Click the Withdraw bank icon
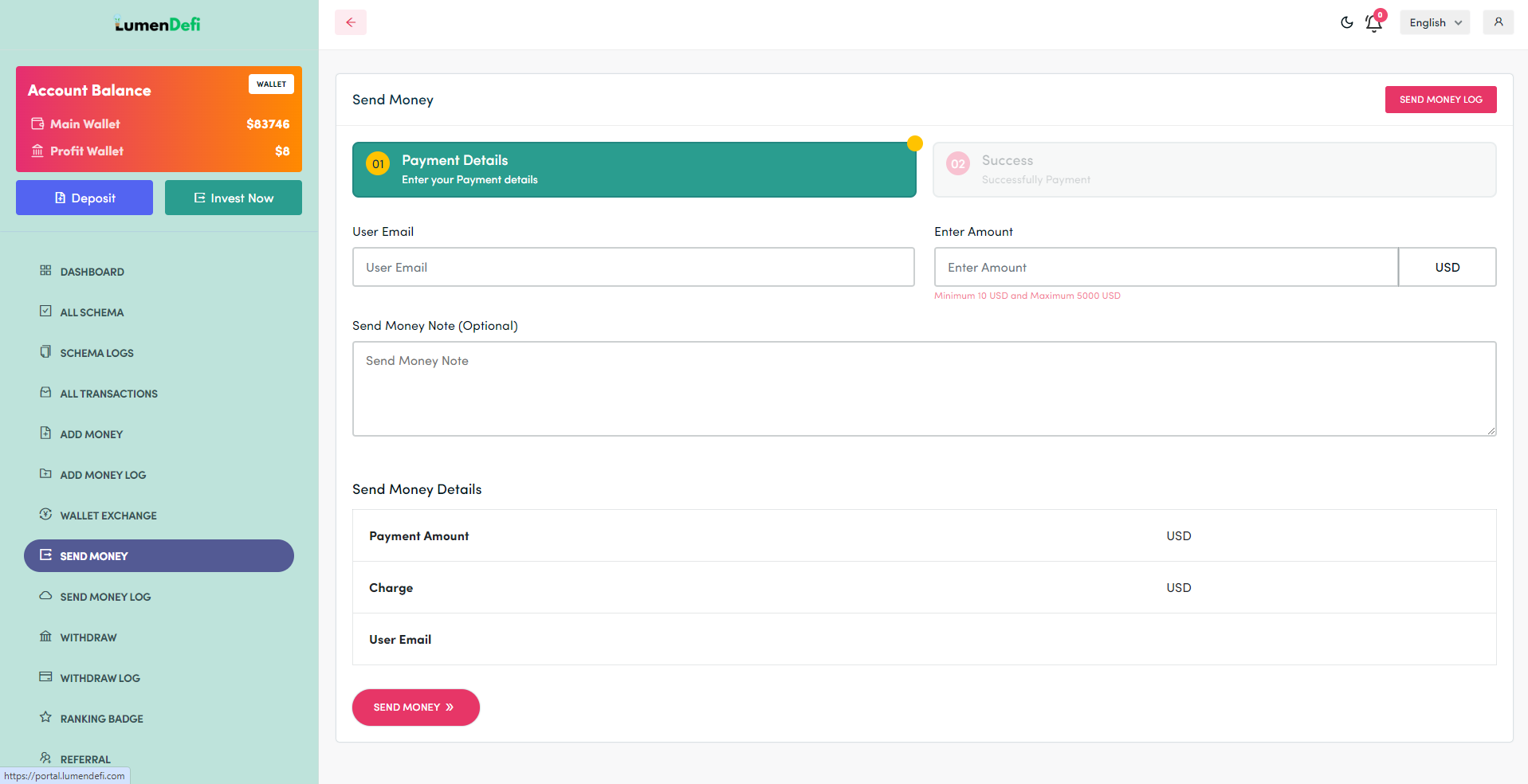1528x784 pixels. (x=45, y=636)
